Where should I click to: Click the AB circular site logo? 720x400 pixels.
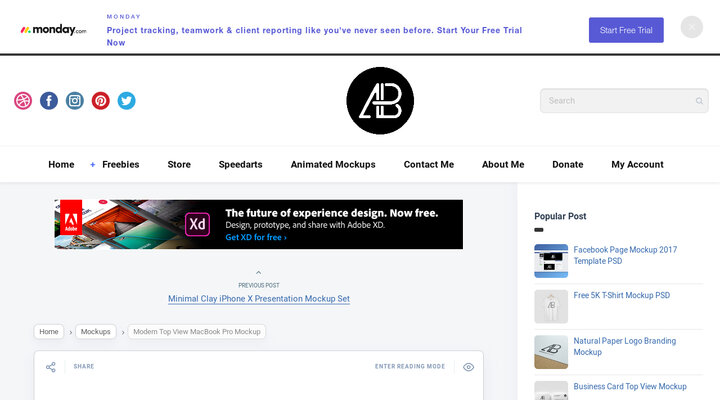(x=379, y=100)
